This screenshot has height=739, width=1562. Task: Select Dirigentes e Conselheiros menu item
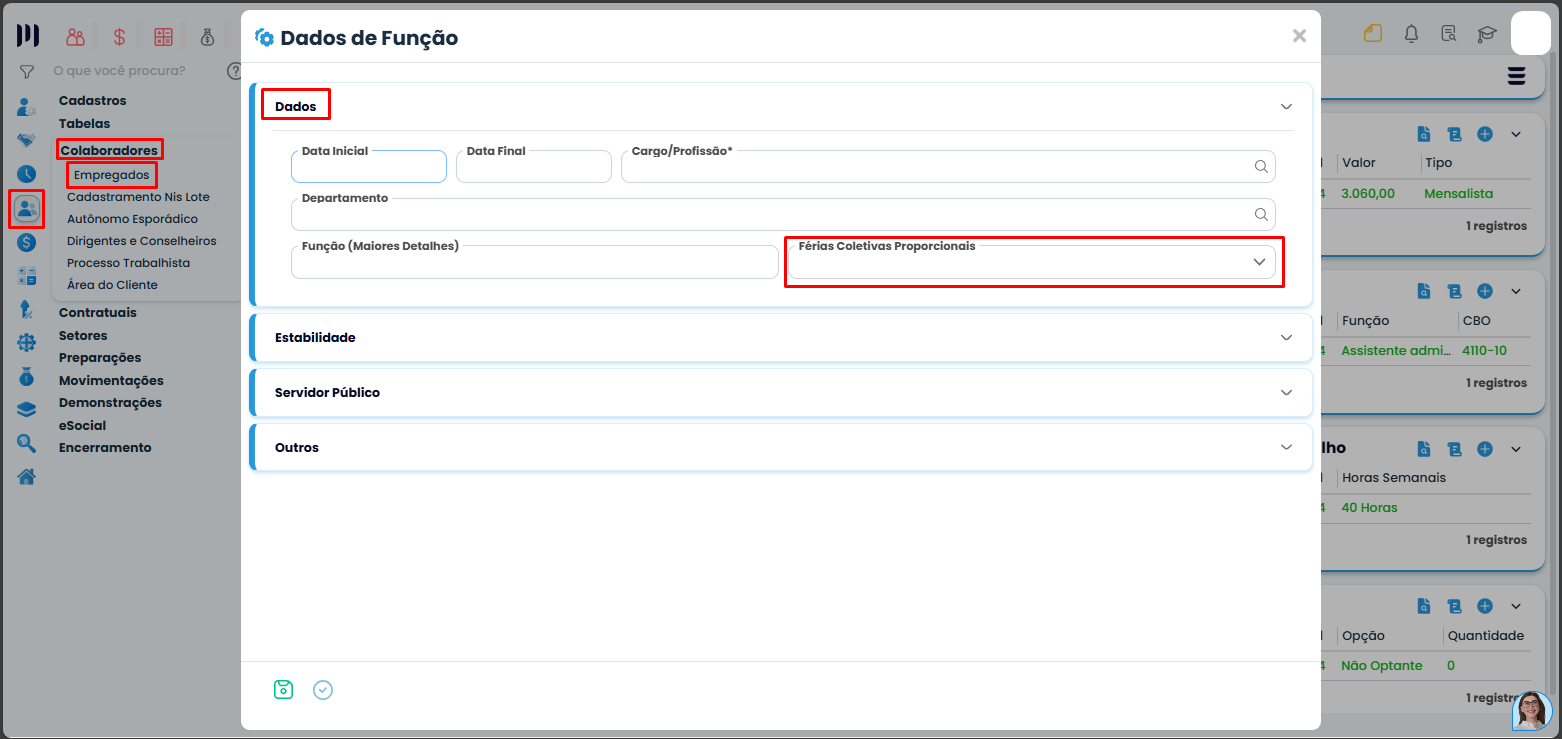(141, 241)
